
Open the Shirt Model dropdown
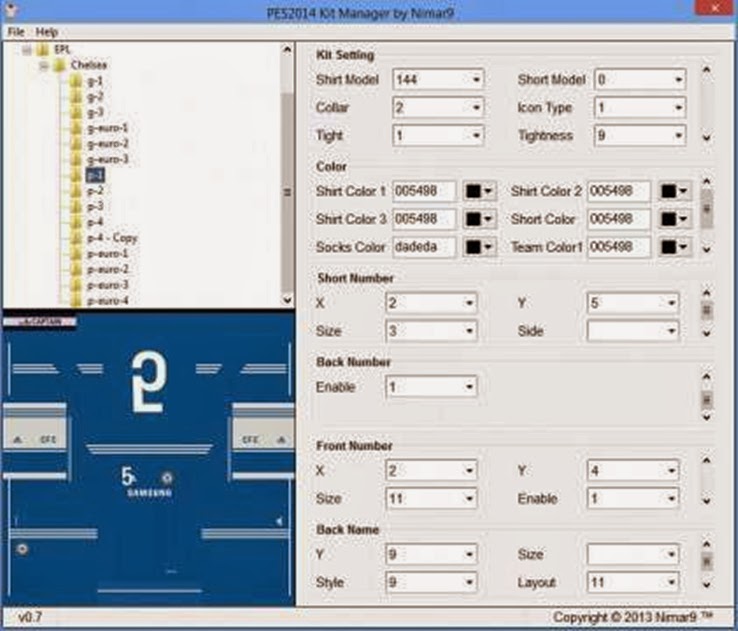click(x=438, y=80)
